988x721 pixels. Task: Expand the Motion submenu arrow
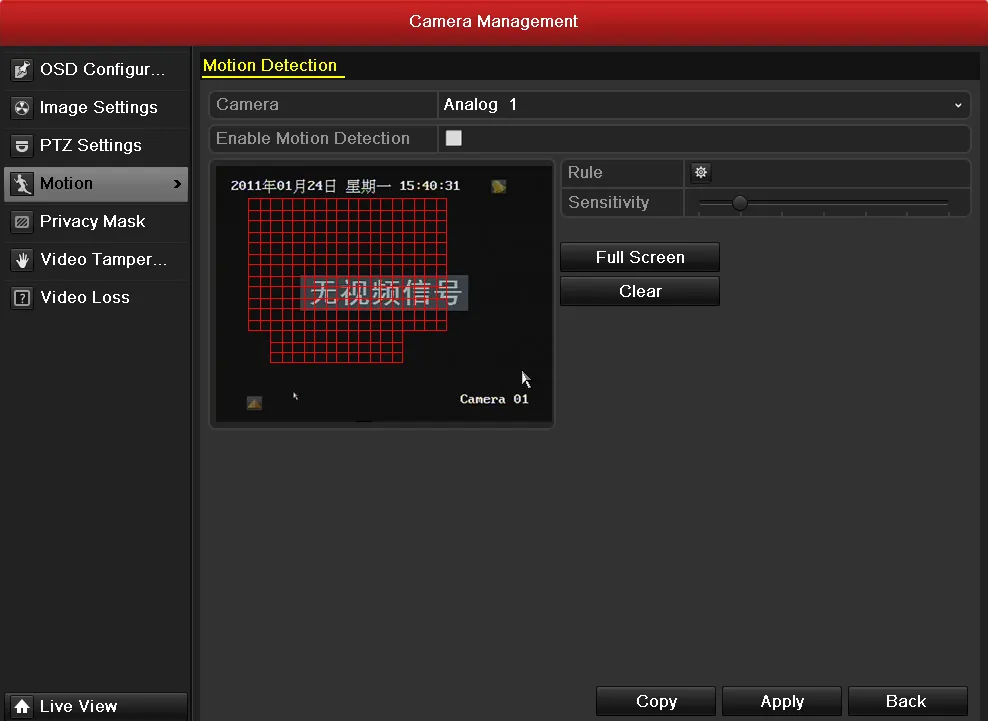pos(178,184)
